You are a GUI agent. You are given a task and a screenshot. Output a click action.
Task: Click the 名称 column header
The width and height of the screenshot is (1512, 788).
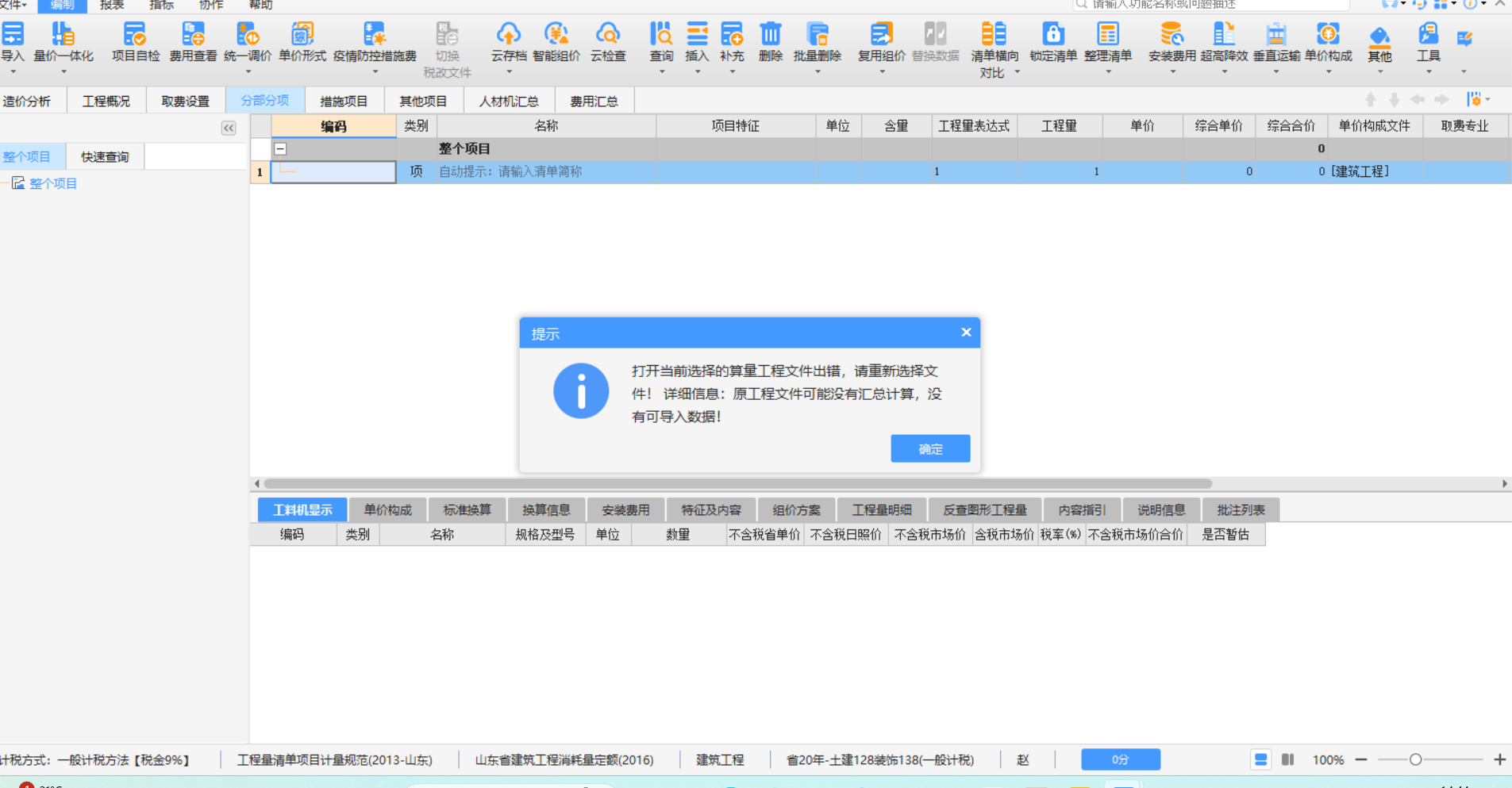point(546,126)
